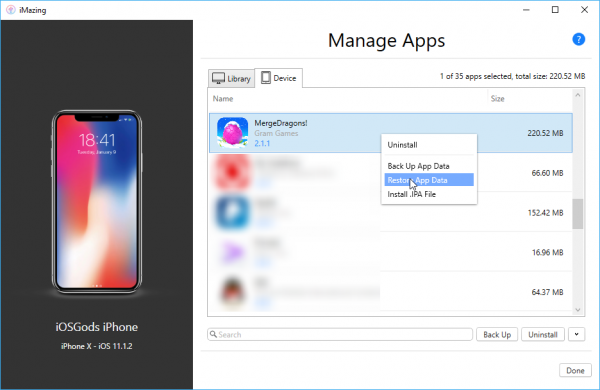Click the iMazing logo in title bar

pos(11,10)
